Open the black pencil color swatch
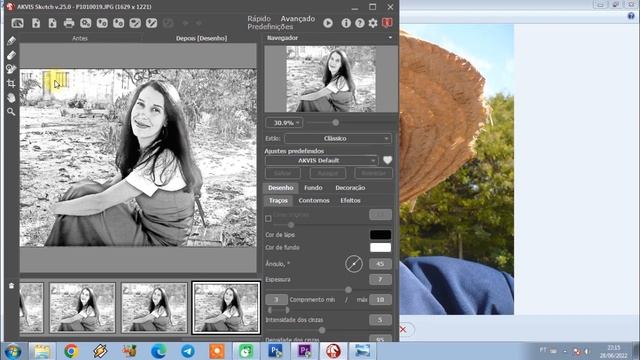Image resolution: width=640 pixels, height=360 pixels. [380, 235]
